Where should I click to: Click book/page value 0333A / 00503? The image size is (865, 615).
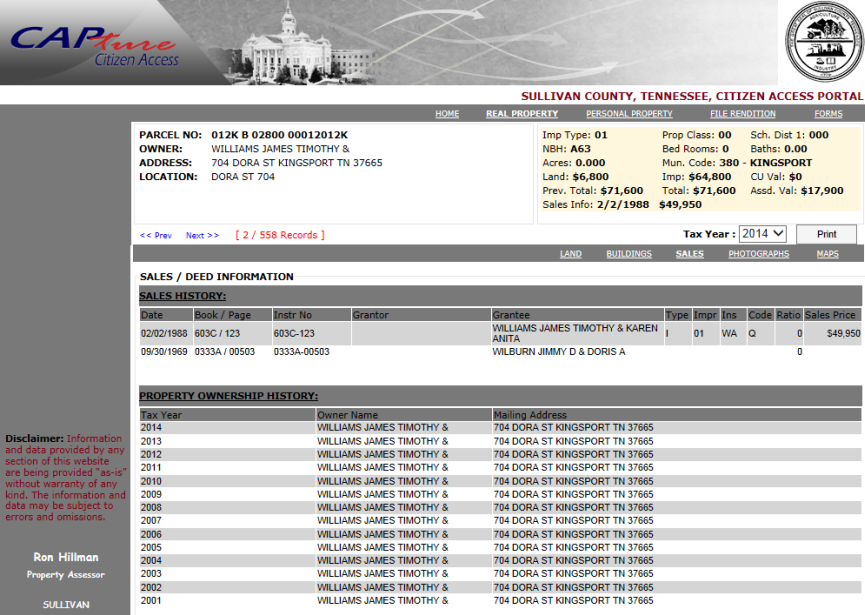(x=225, y=352)
